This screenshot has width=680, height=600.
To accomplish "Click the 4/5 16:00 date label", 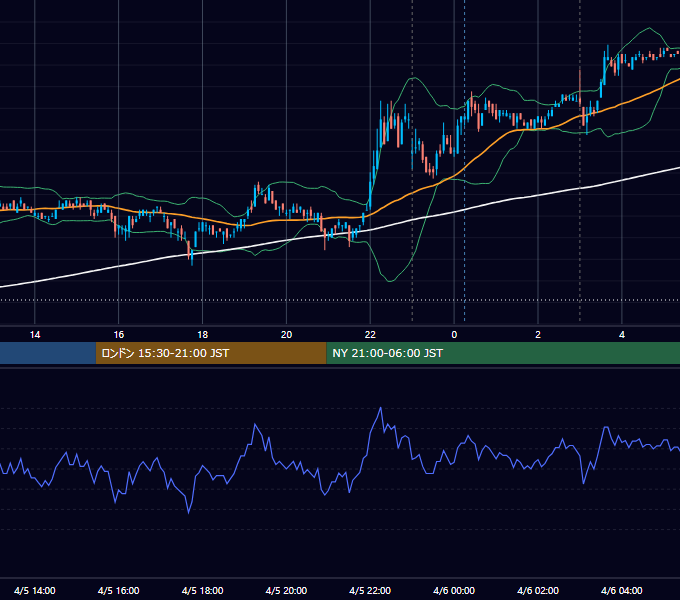I will 118,590.
